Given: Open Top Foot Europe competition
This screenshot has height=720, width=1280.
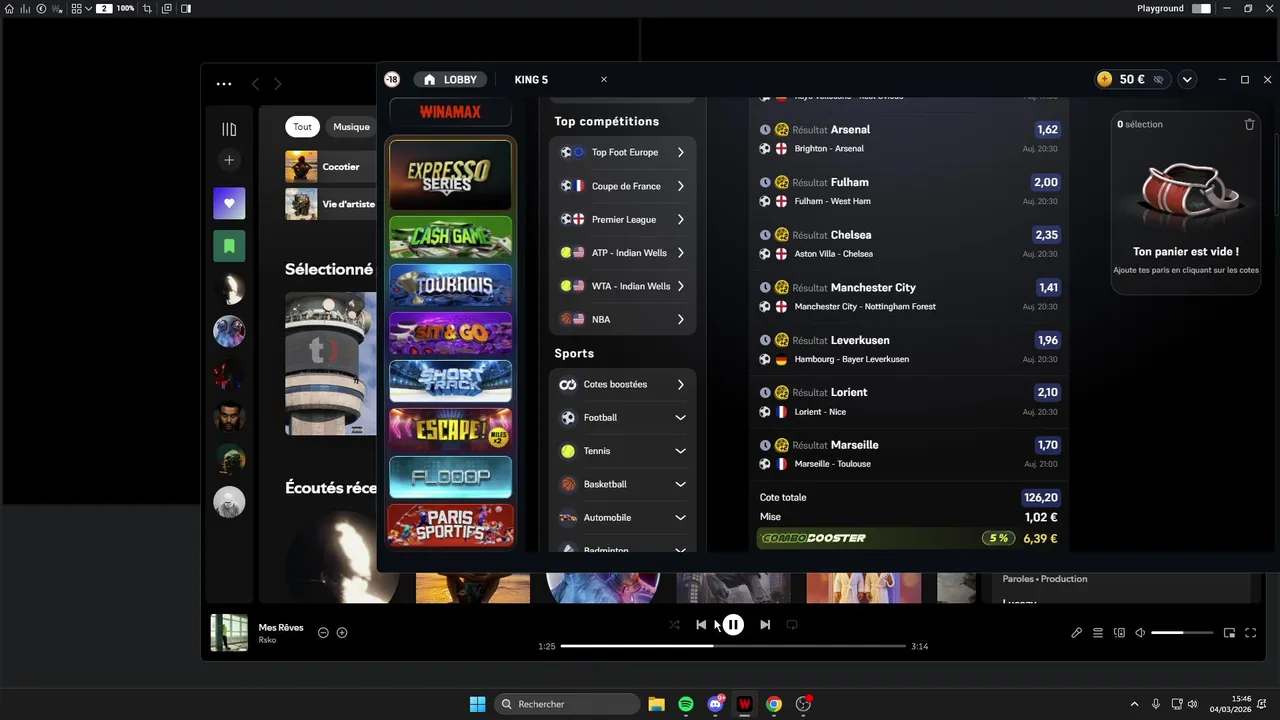Looking at the screenshot, I should click(622, 153).
